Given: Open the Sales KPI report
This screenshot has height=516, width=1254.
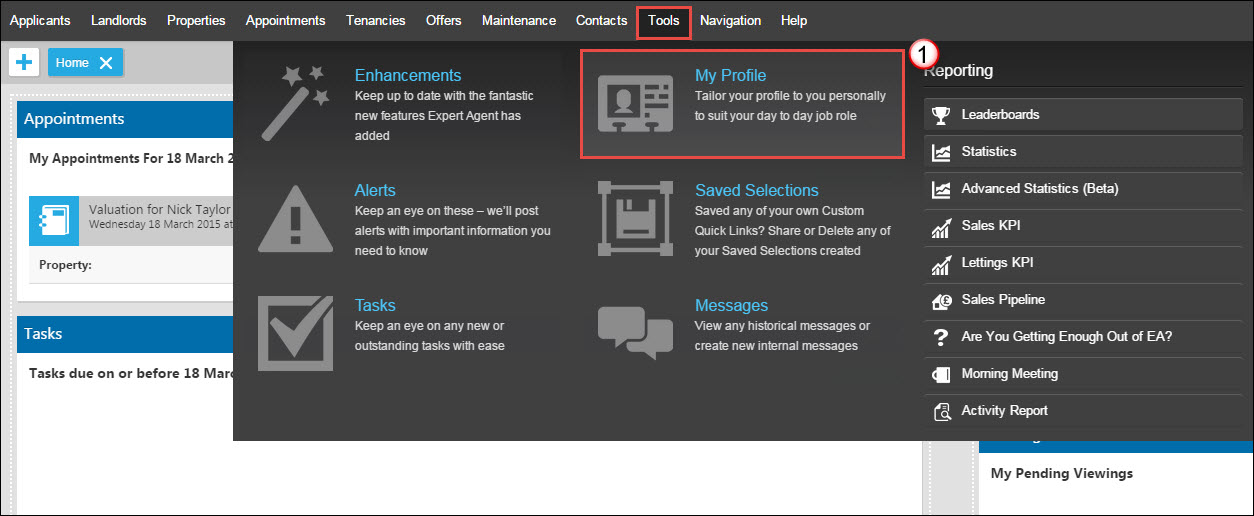Looking at the screenshot, I should pos(1083,226).
